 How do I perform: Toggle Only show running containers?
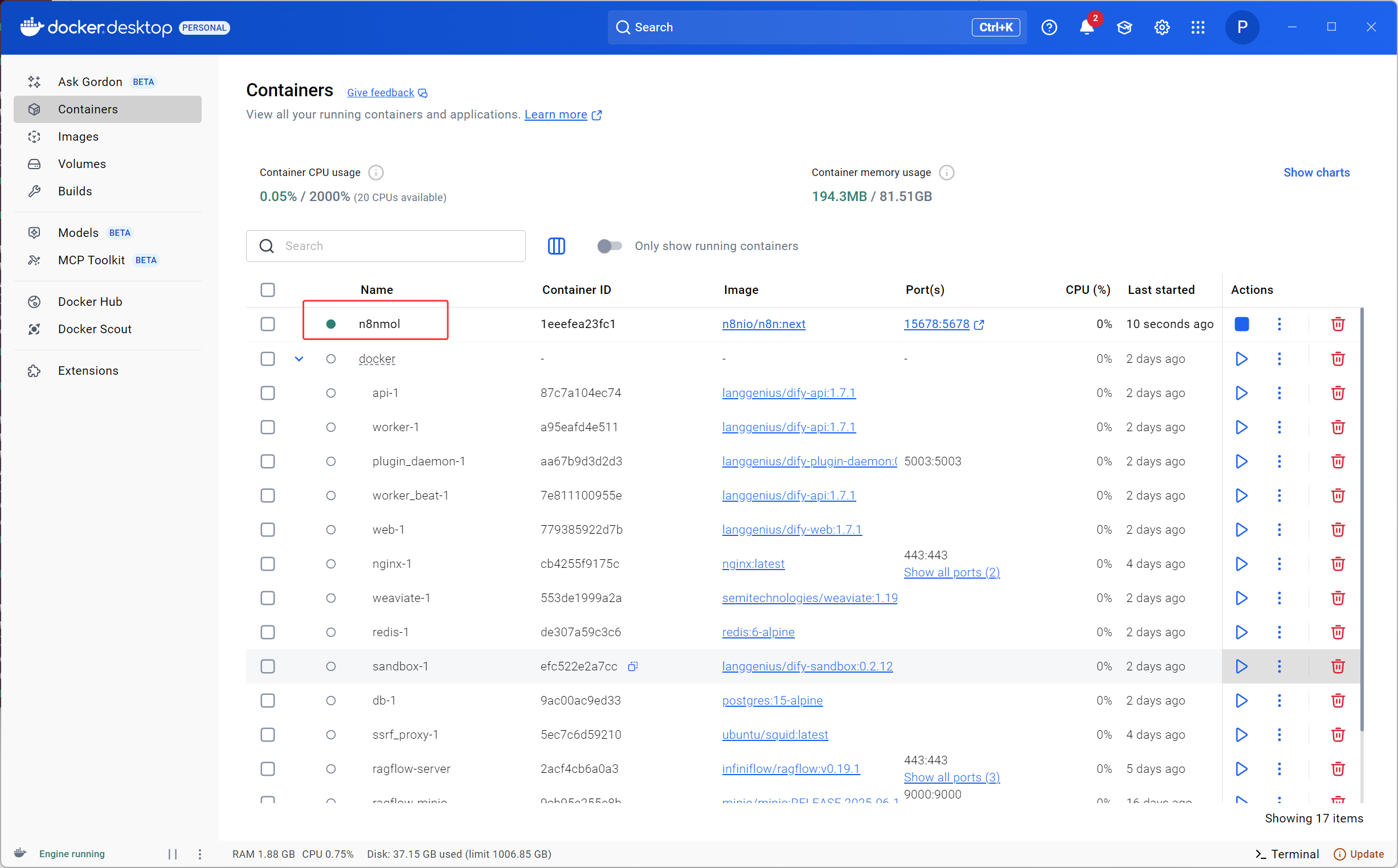pyautogui.click(x=609, y=245)
